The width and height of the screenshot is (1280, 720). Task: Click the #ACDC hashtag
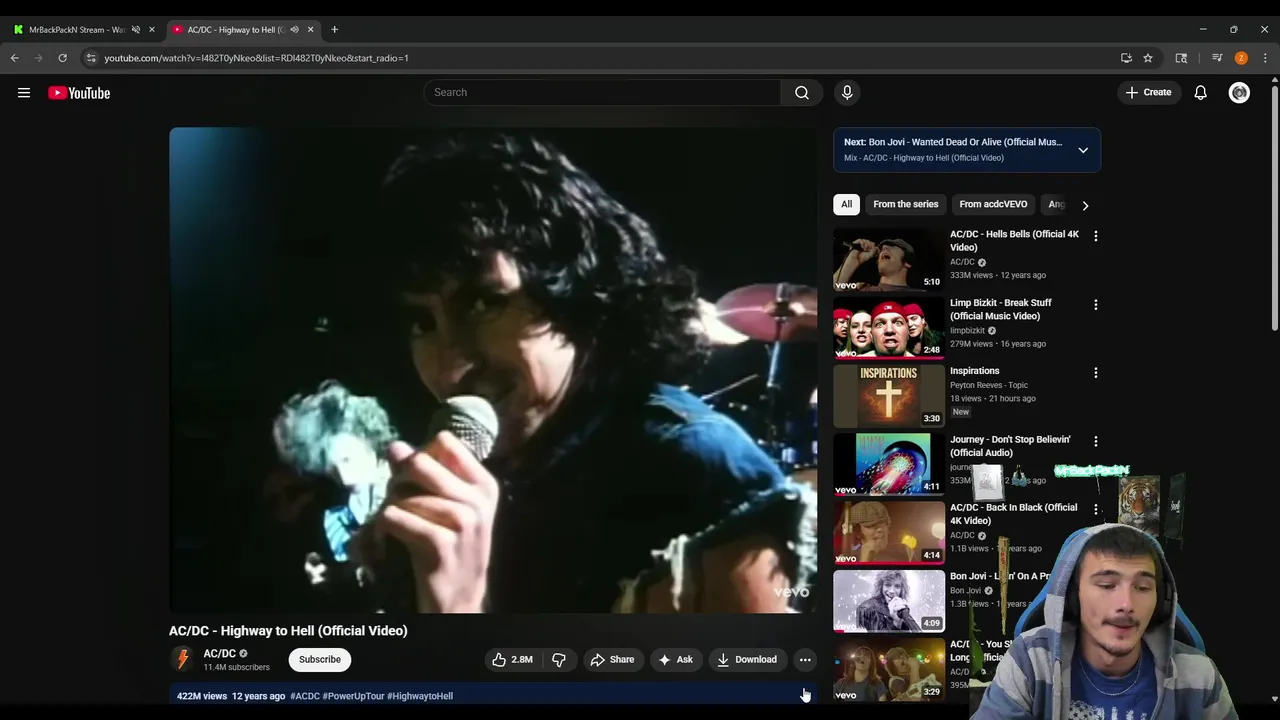click(x=305, y=696)
